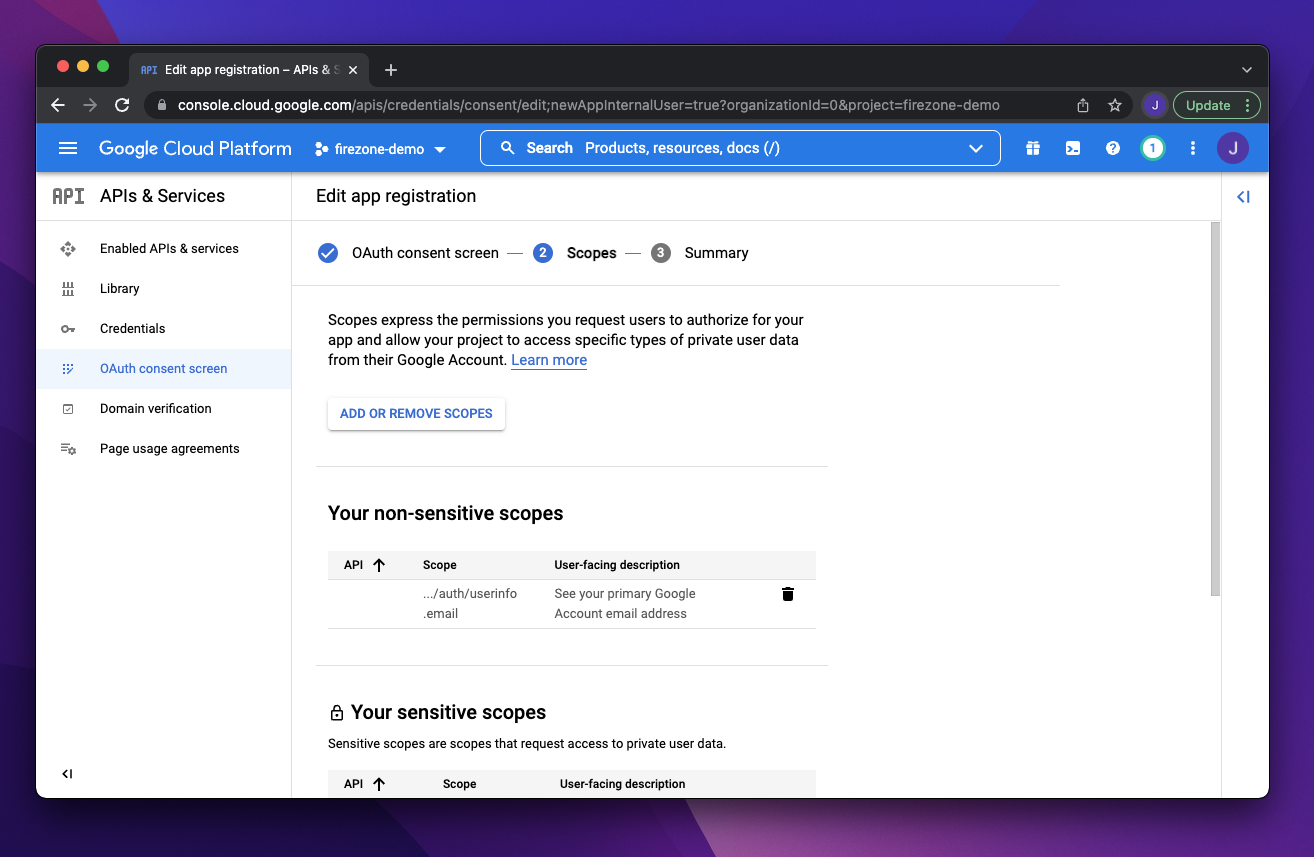Screen dimensions: 1314x857
Task: Sort the API column under sensitive scopes
Action: click(x=362, y=783)
